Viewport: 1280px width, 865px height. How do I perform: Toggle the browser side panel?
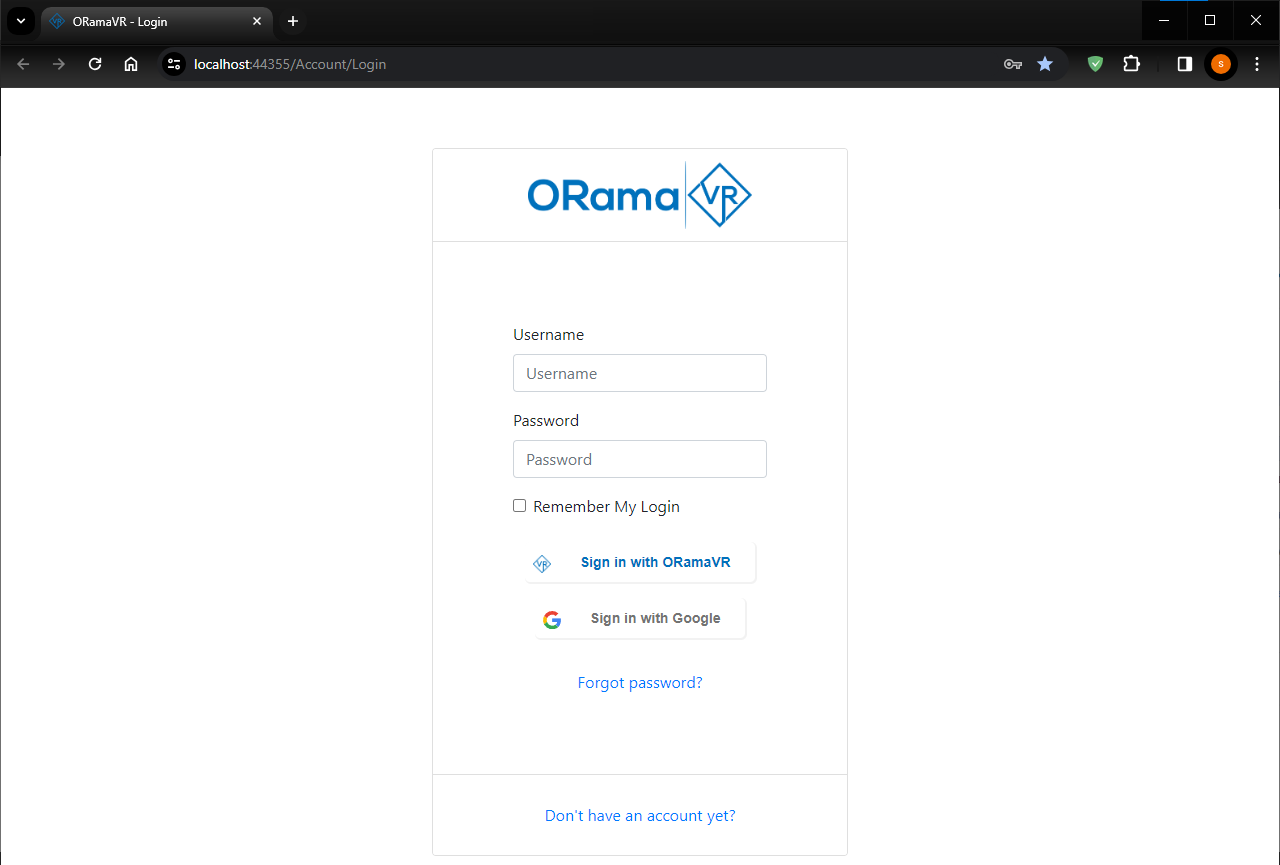pos(1185,64)
